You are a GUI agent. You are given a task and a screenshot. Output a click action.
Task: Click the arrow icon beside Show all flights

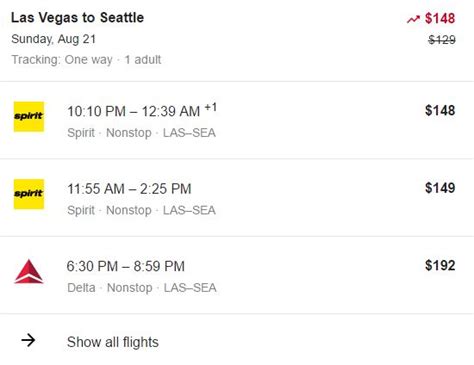coord(28,340)
